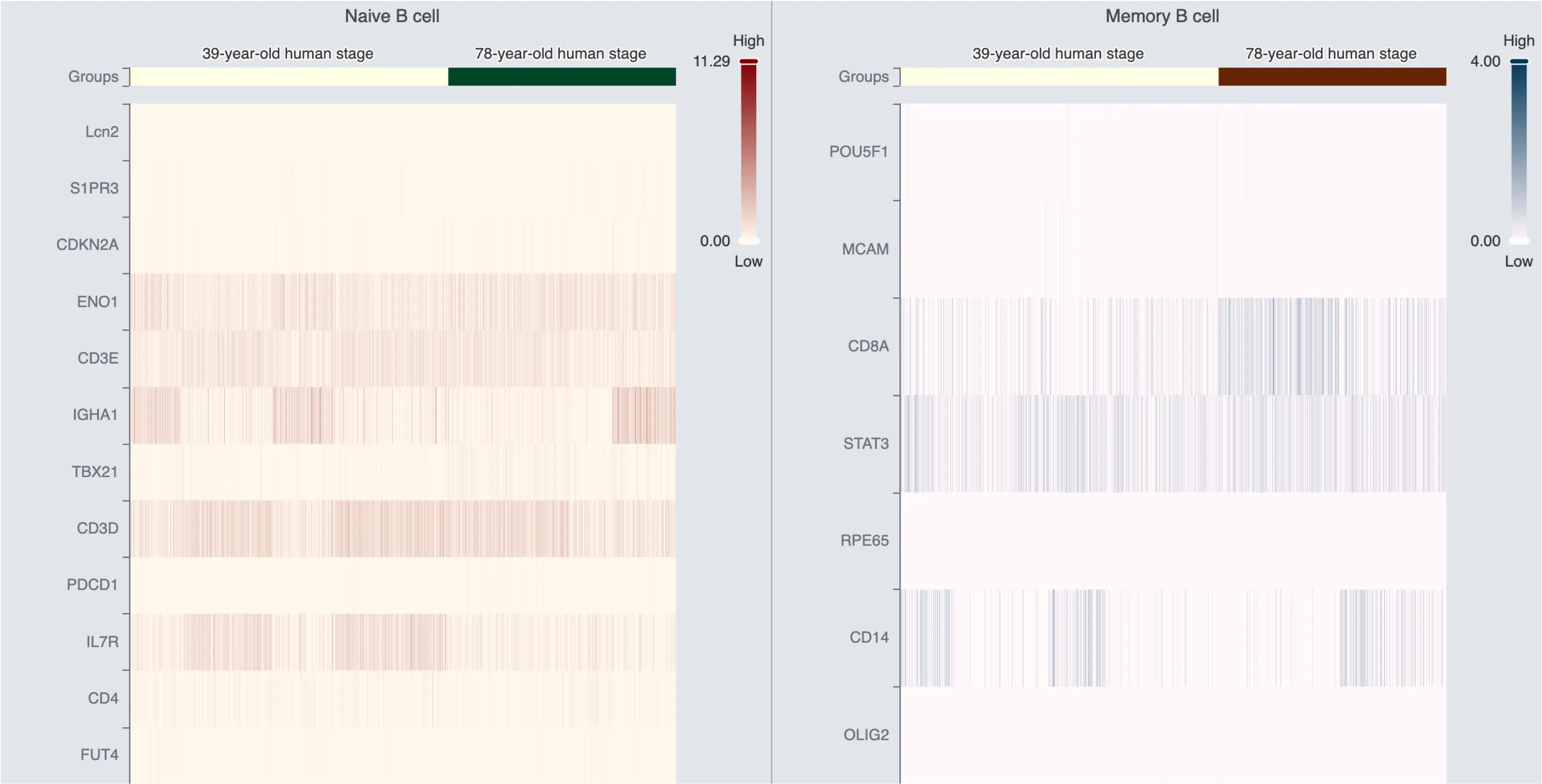Viewport: 1542px width, 784px height.
Task: Click the pale yellow 39-year-old bar in Memory B cell
Action: pyautogui.click(x=1059, y=77)
